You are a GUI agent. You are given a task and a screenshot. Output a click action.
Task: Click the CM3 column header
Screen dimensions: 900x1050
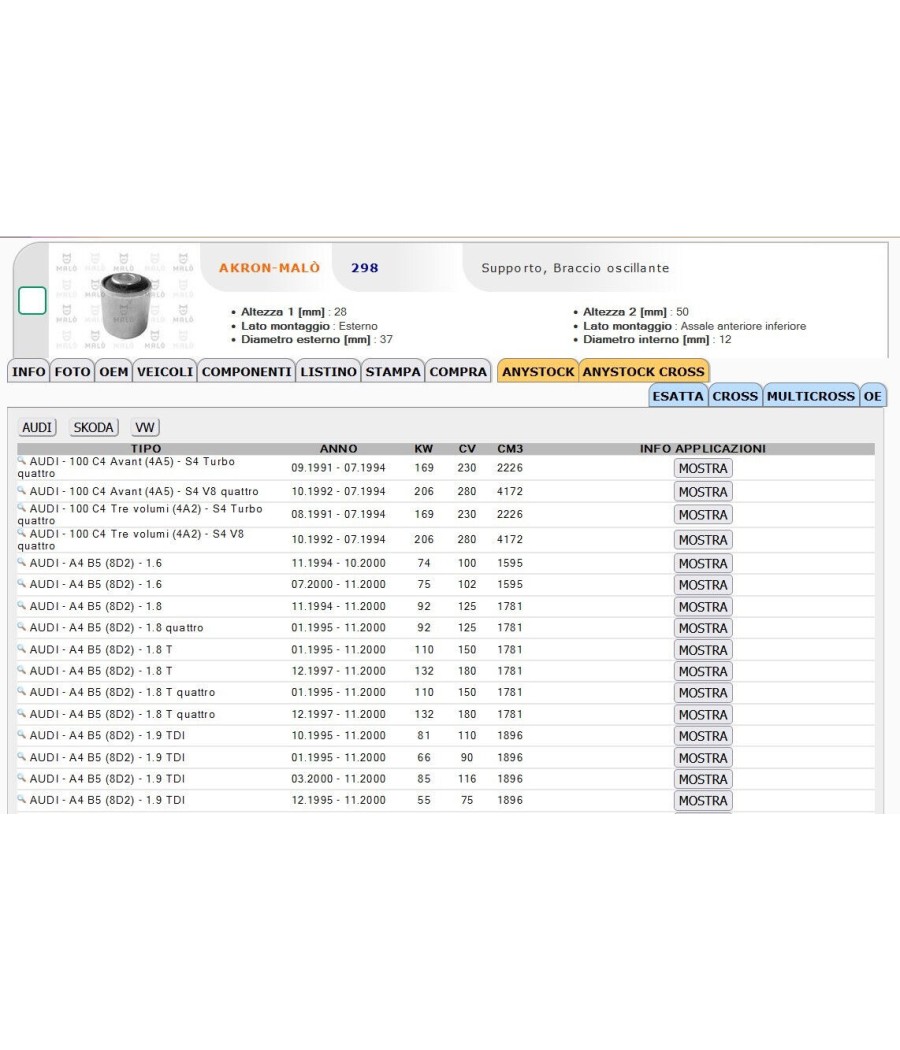point(510,449)
